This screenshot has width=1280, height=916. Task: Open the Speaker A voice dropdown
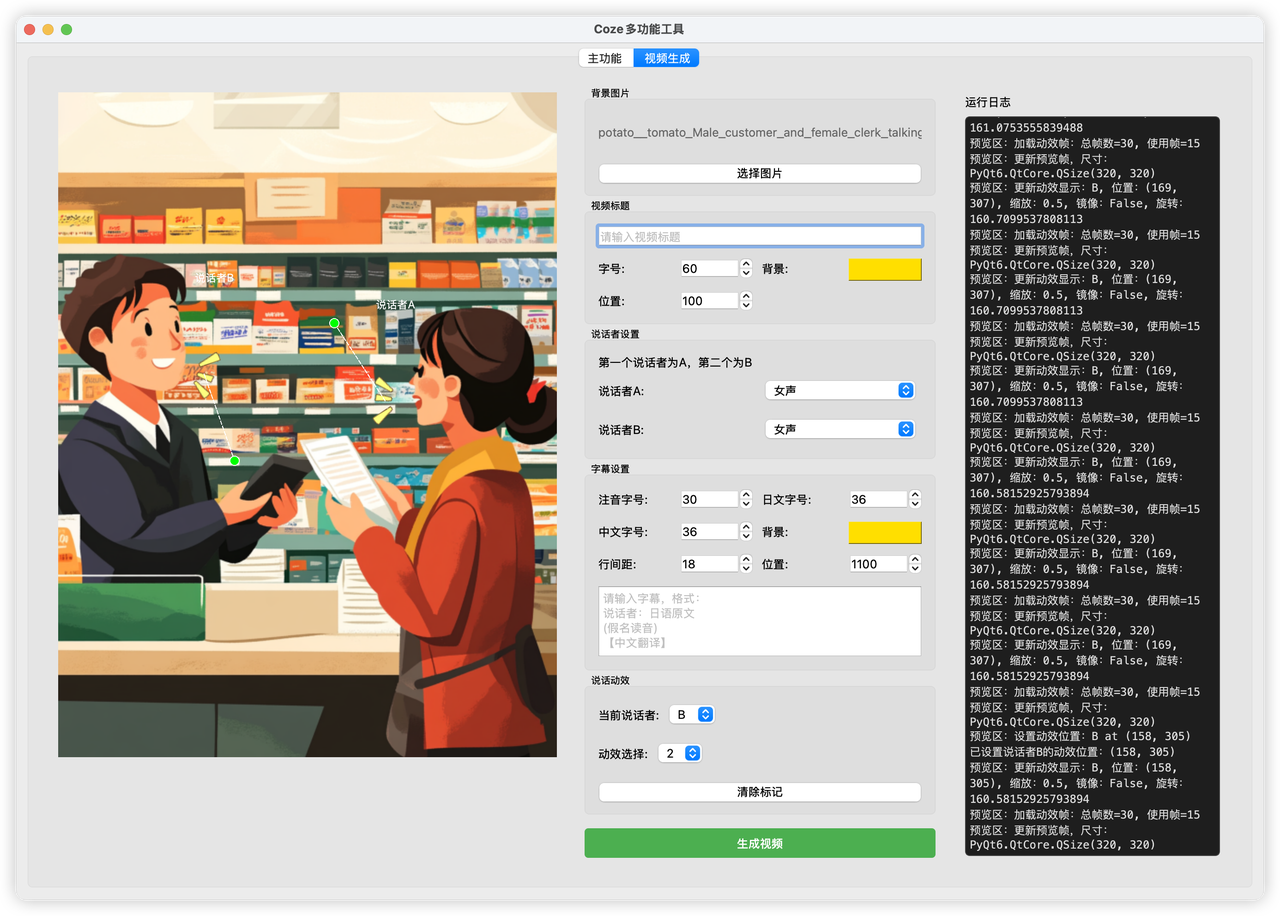[839, 391]
